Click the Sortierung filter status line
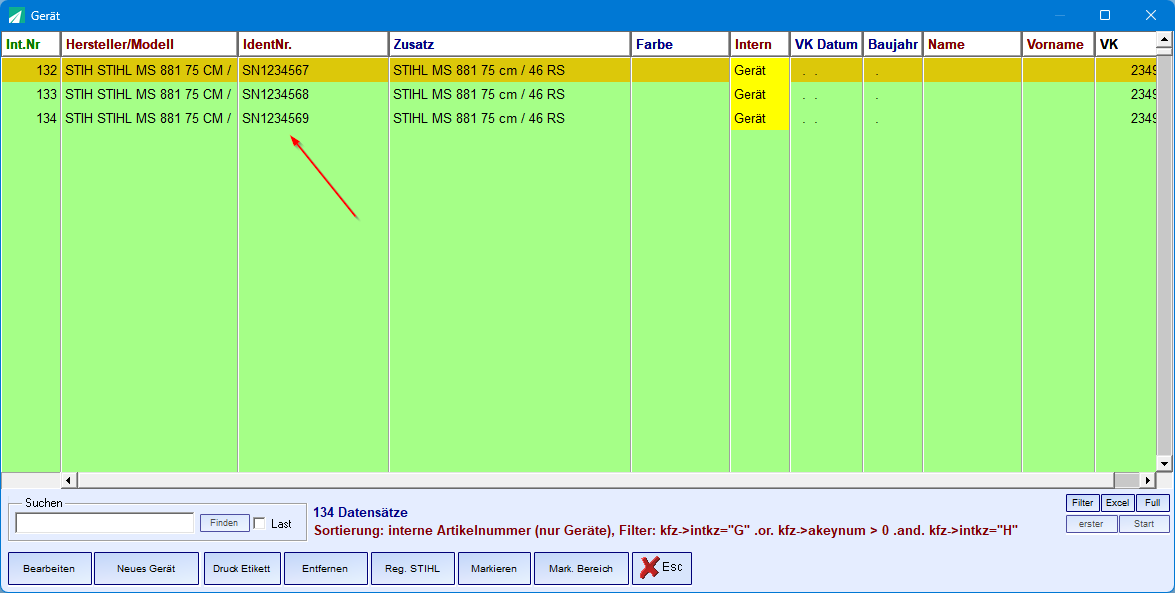Screen dimensions: 1175x593 [665, 531]
